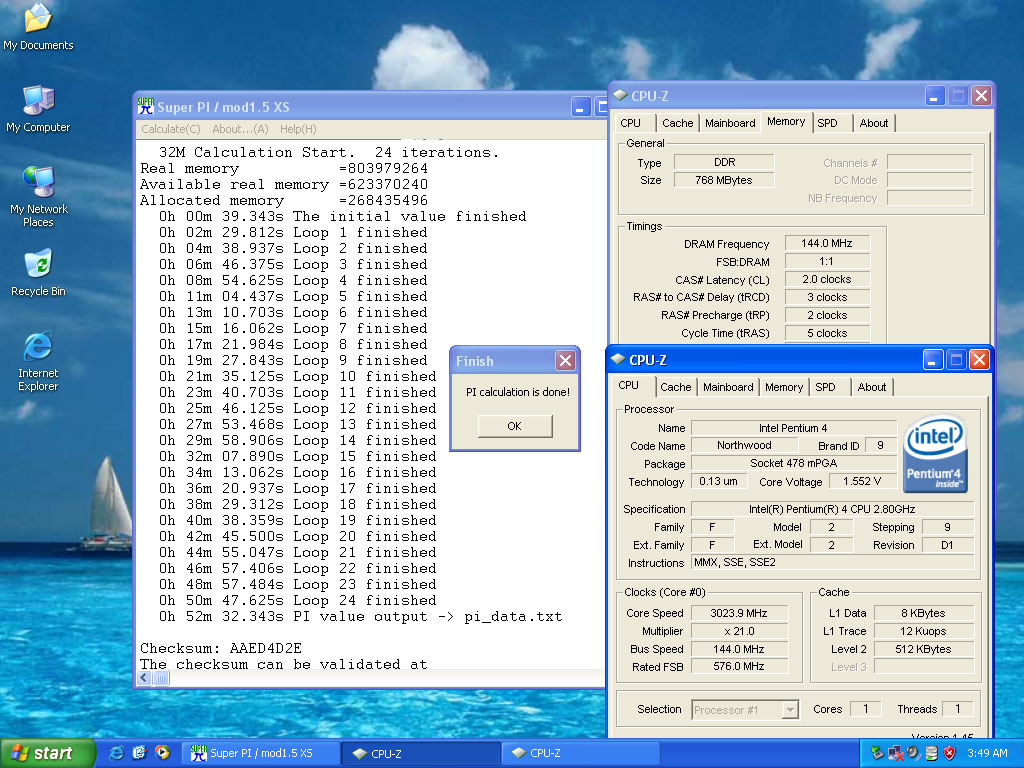Image resolution: width=1024 pixels, height=768 pixels.
Task: Click the Super PI title bar icon
Action: [x=146, y=106]
